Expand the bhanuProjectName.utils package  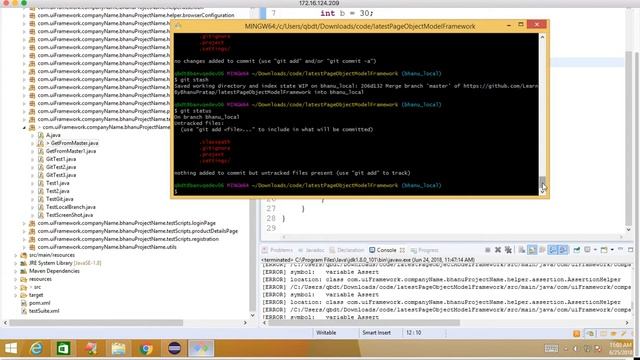24,247
